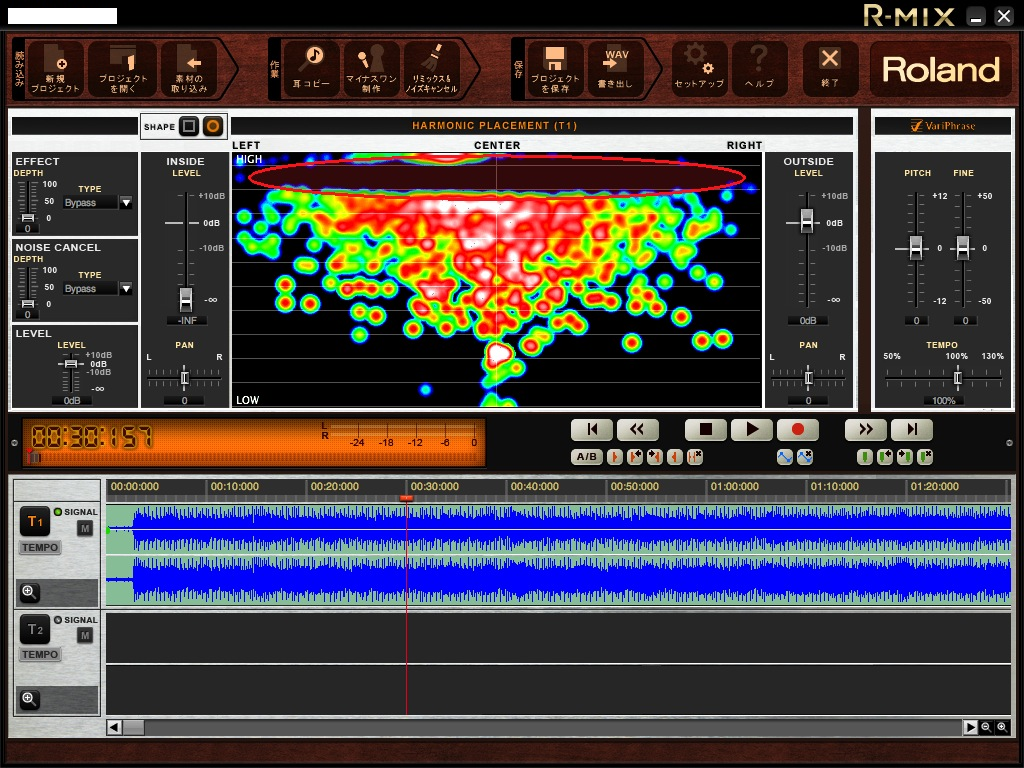Screen dimensions: 1024x768
Task: Add a green marker
Action: pos(865,456)
